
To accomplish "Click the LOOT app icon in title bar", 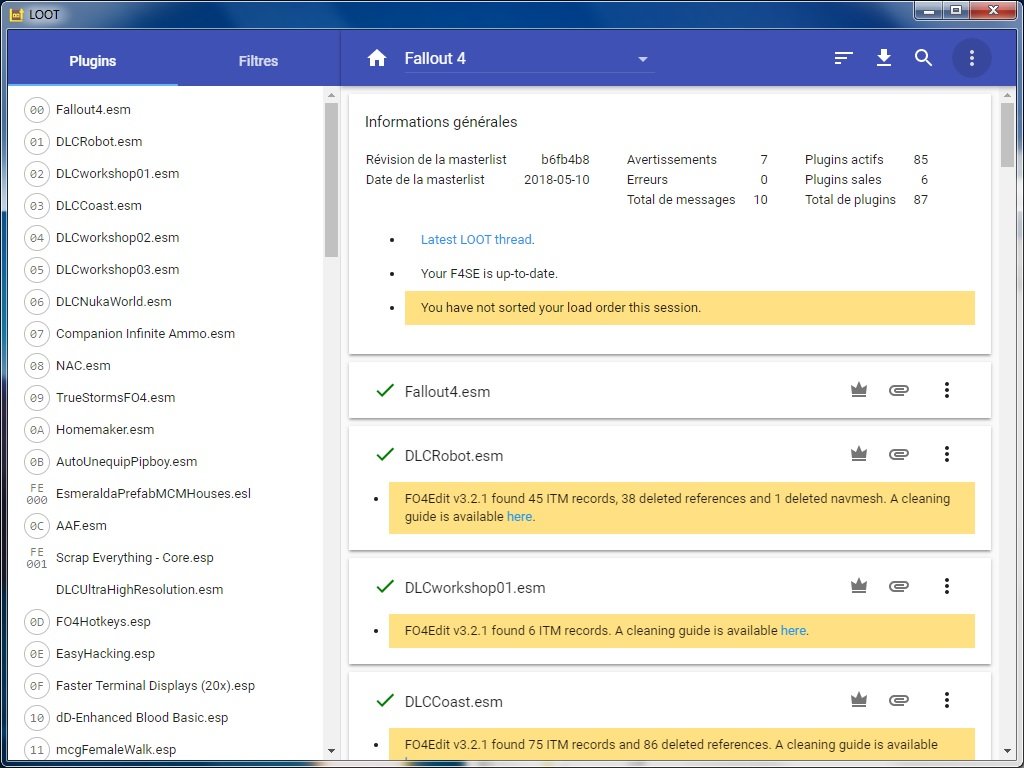I will coord(16,14).
